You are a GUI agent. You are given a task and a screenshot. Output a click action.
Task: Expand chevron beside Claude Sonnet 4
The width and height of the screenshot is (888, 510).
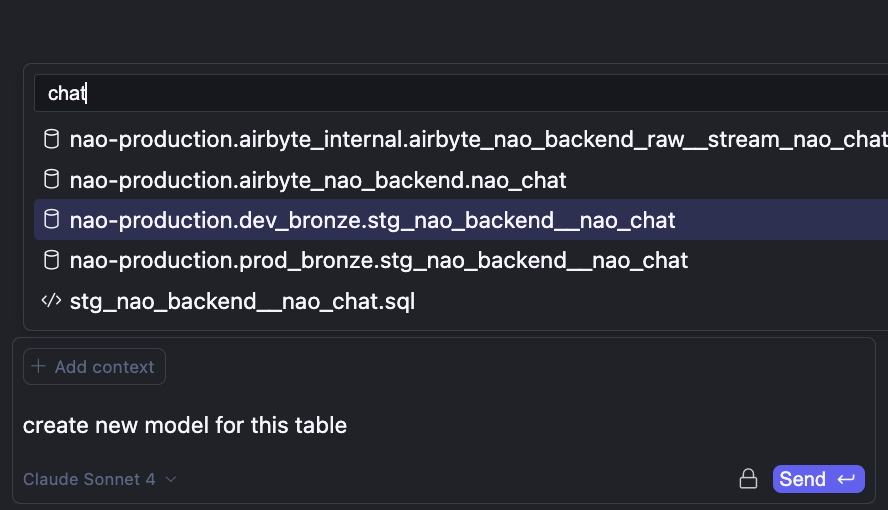171,479
